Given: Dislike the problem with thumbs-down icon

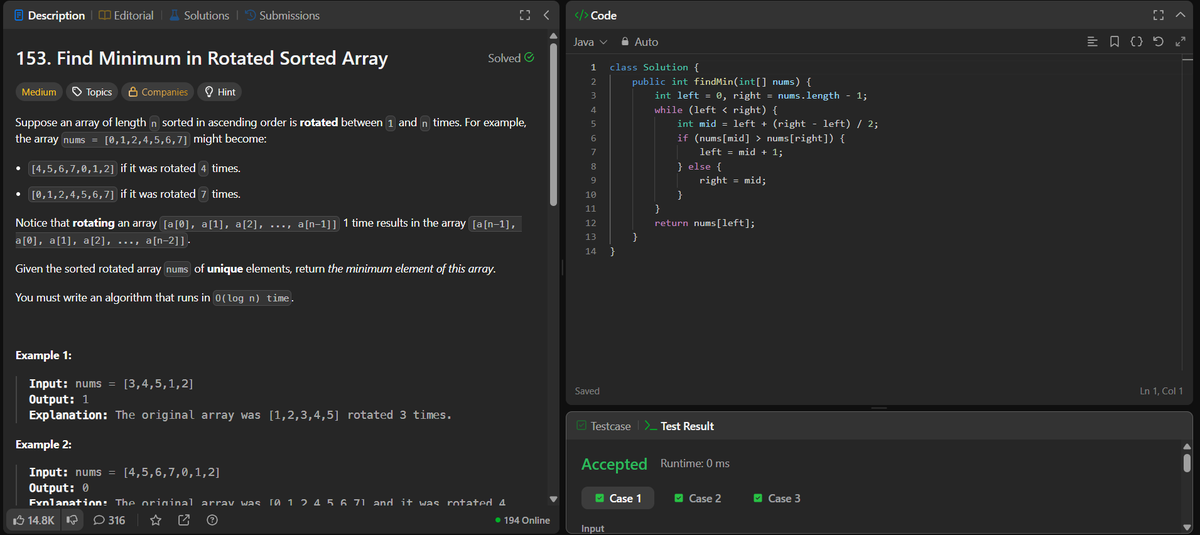Looking at the screenshot, I should click(x=72, y=520).
